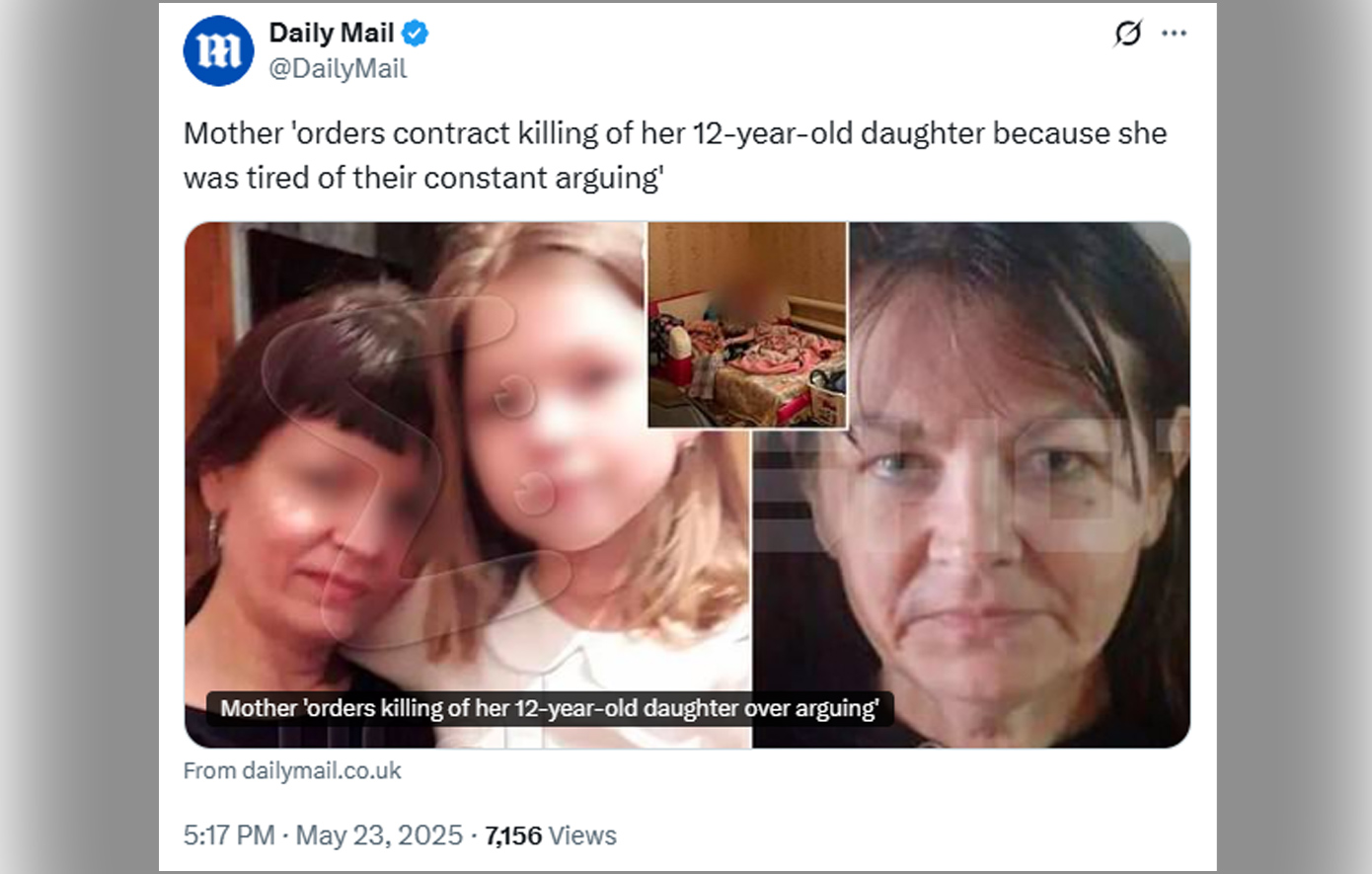
Task: Click the card caption overlay headline
Action: pyautogui.click(x=550, y=708)
